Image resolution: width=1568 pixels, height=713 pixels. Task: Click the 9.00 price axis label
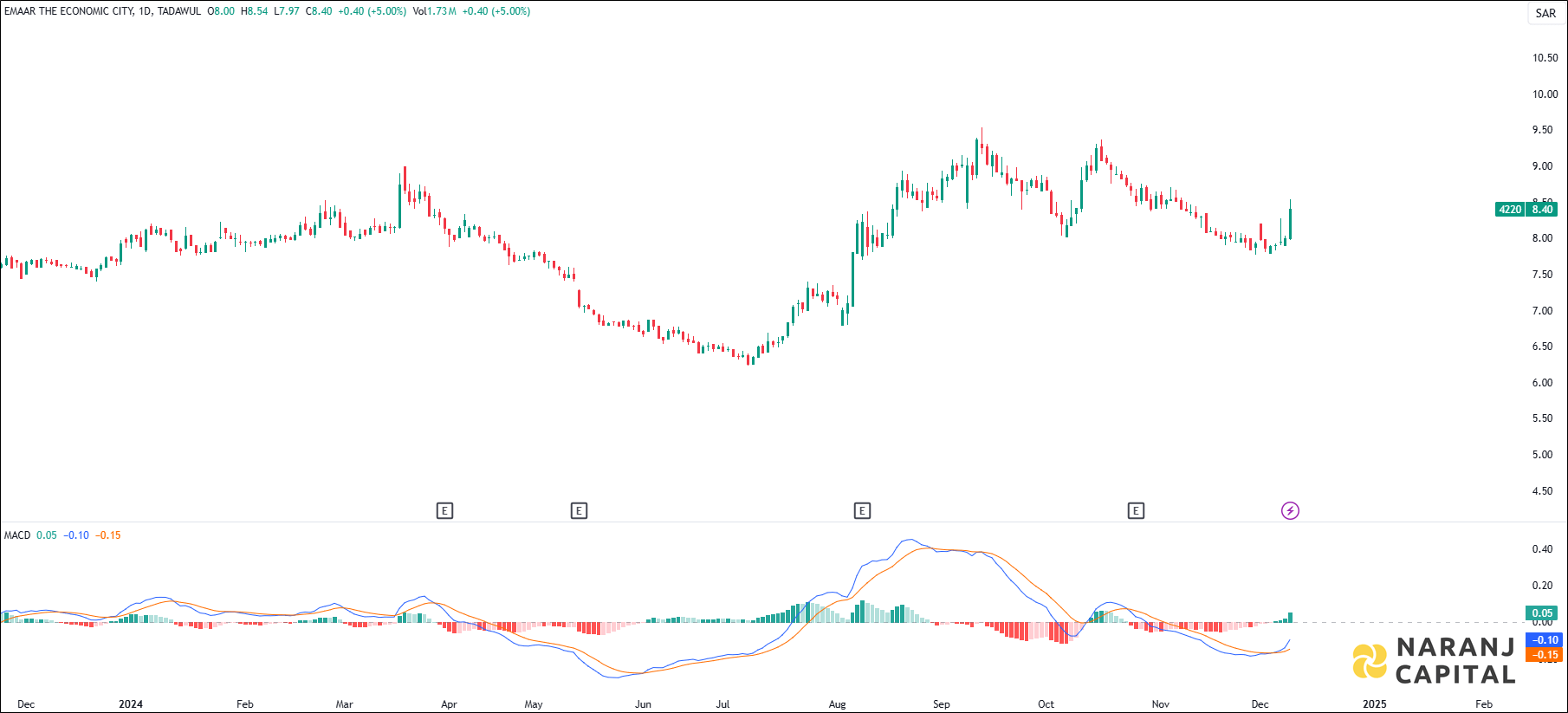pos(1542,166)
